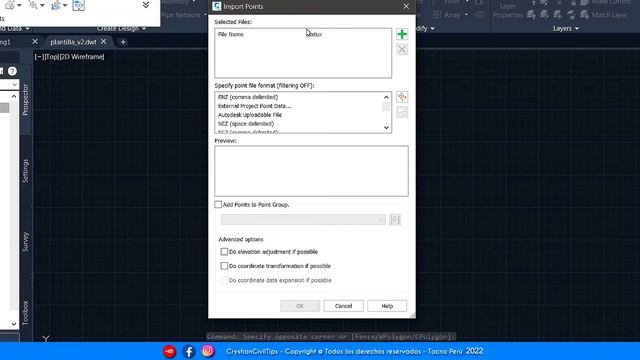Screen dimensions: 640x360
Task: Check Do coordinate transformation if possible
Action: [x=224, y=266]
